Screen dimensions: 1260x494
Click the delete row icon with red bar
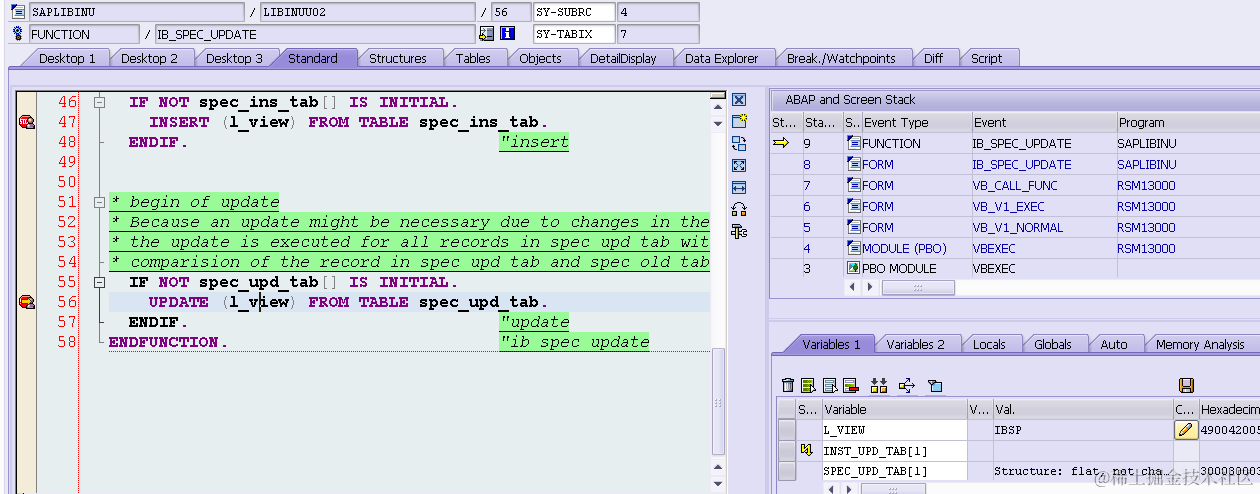pyautogui.click(x=850, y=385)
